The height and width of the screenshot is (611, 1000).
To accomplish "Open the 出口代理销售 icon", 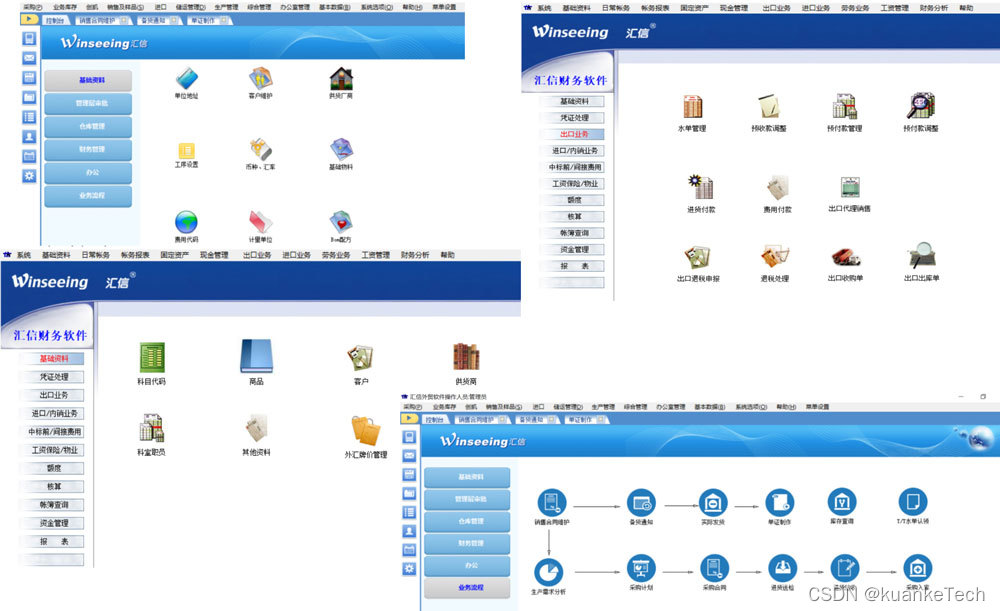I will (849, 188).
